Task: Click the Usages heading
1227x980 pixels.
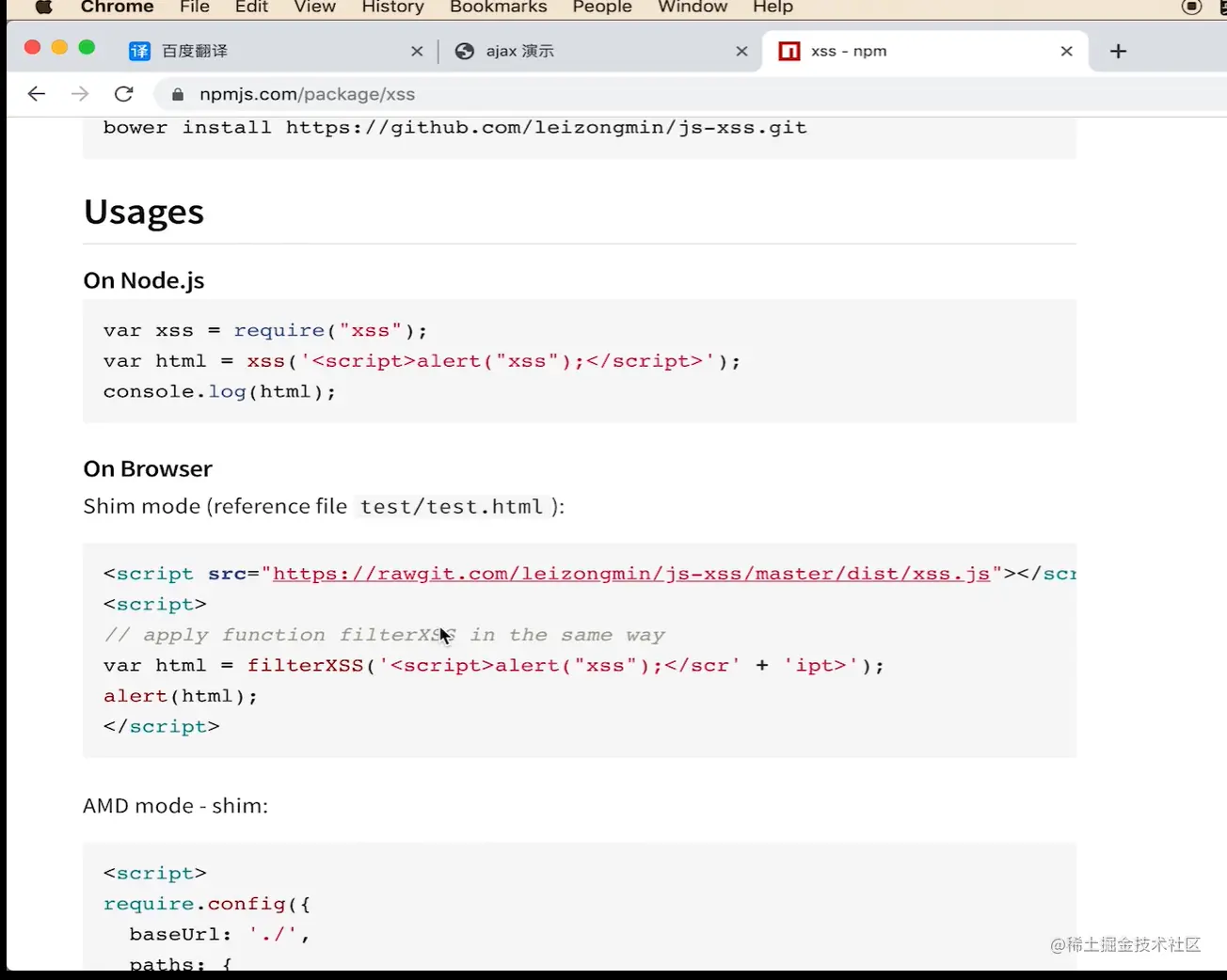Action: coord(144,212)
